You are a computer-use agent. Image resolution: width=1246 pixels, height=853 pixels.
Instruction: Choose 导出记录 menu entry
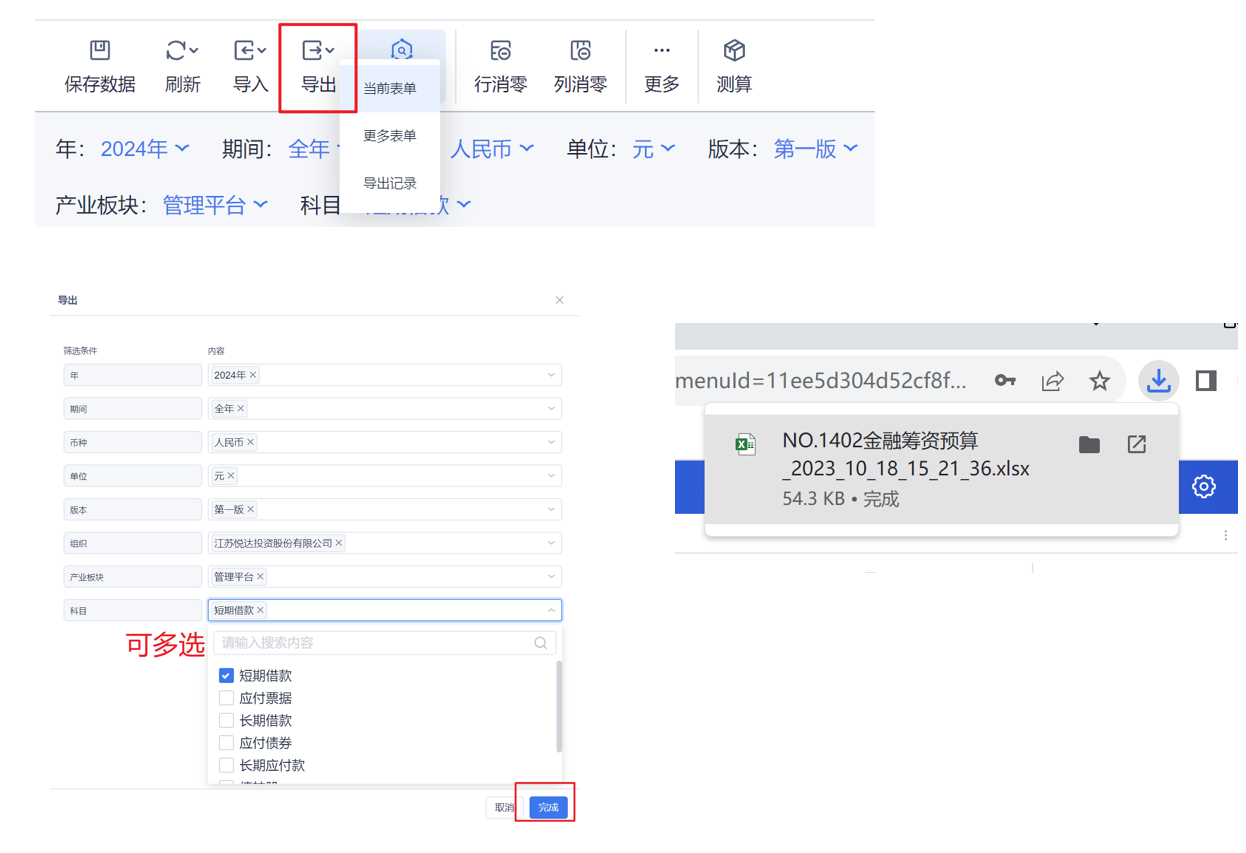pos(390,183)
